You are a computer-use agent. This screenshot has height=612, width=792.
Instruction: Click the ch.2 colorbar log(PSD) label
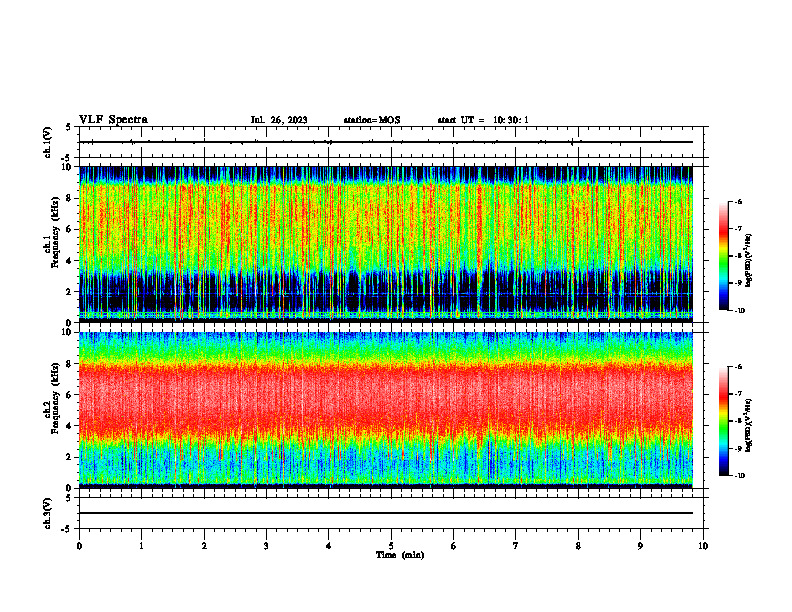pyautogui.click(x=749, y=426)
